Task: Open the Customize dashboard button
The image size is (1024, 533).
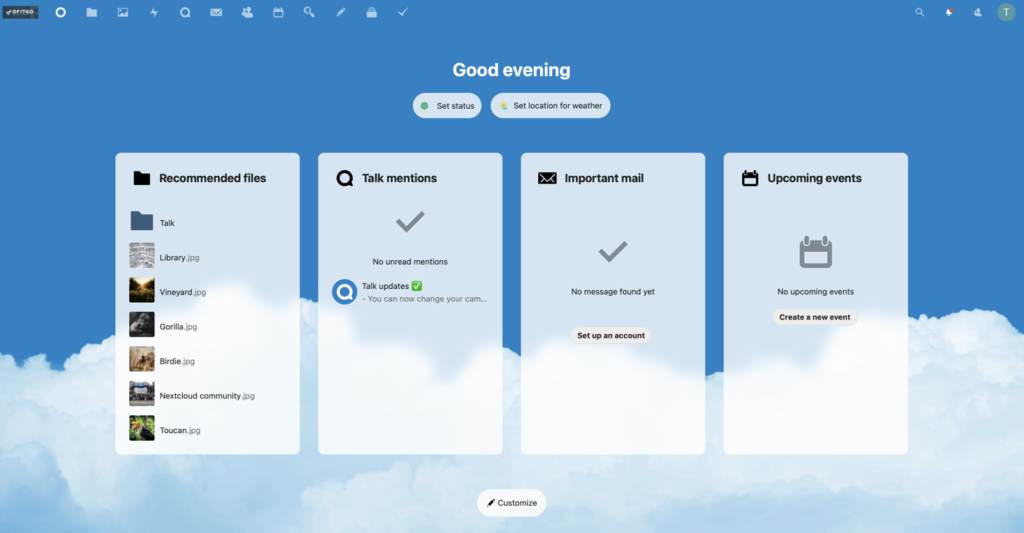Action: (x=511, y=503)
